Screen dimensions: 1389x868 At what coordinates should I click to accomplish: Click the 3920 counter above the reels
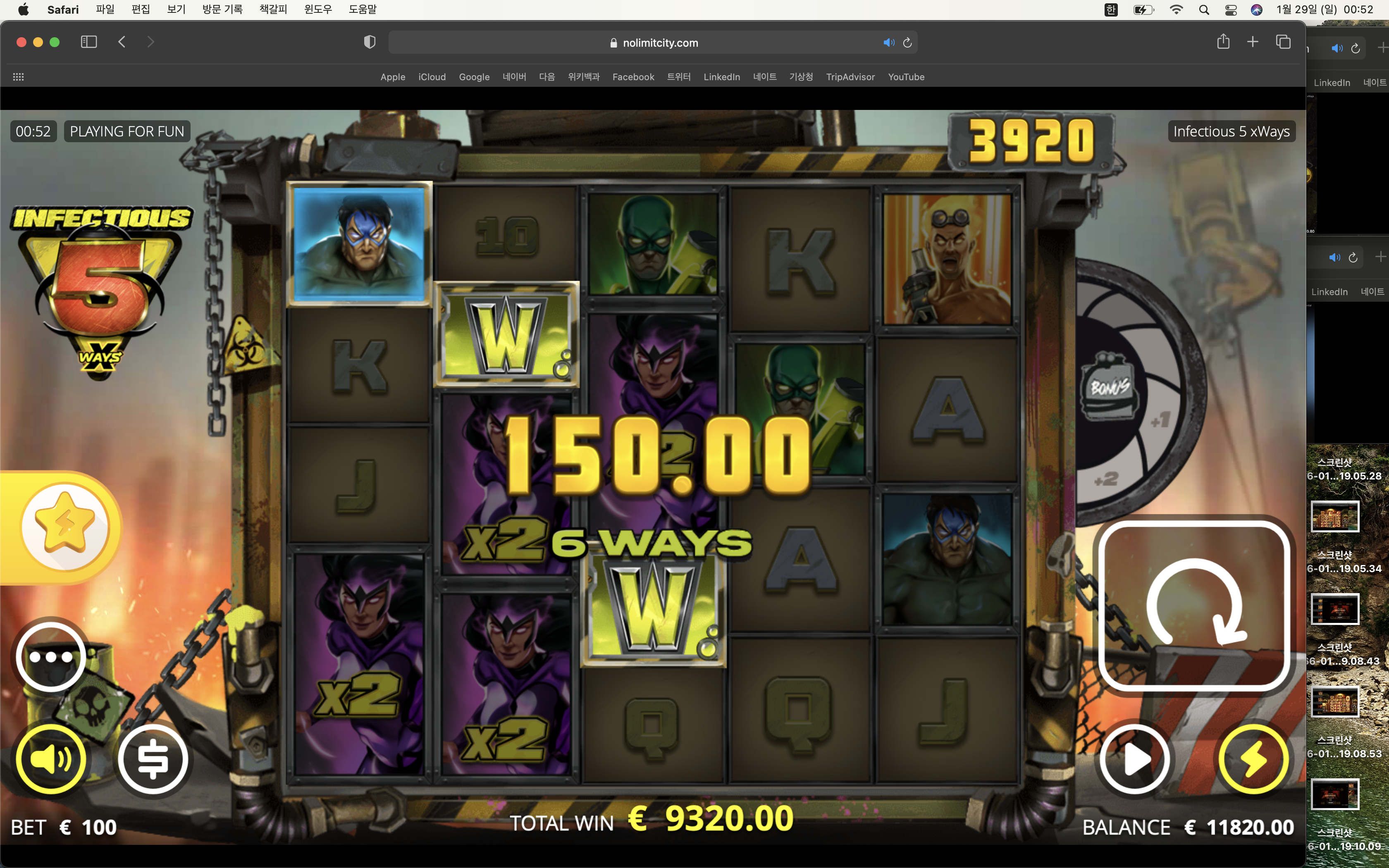pyautogui.click(x=1031, y=141)
